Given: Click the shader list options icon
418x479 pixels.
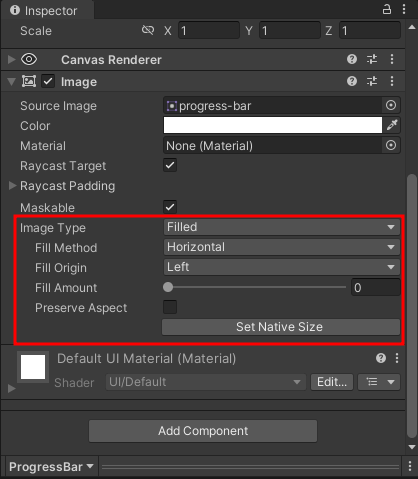Looking at the screenshot, I should point(372,382).
